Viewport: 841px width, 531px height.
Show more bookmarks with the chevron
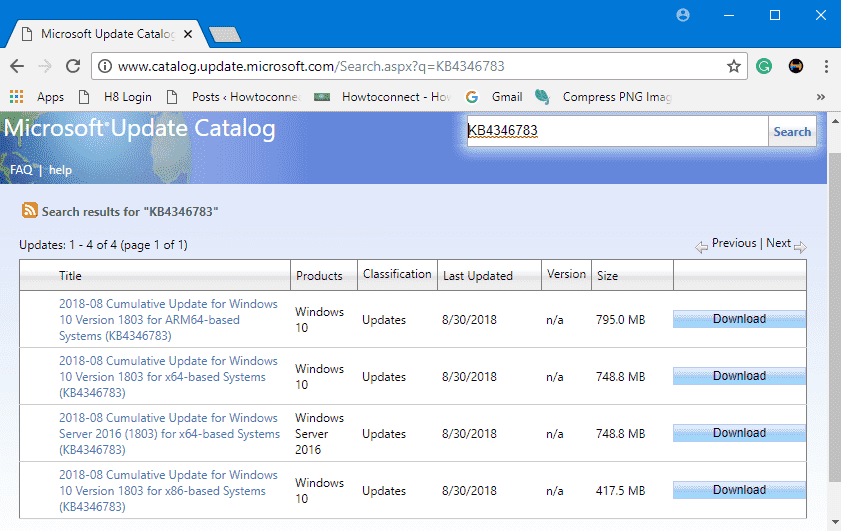(821, 97)
